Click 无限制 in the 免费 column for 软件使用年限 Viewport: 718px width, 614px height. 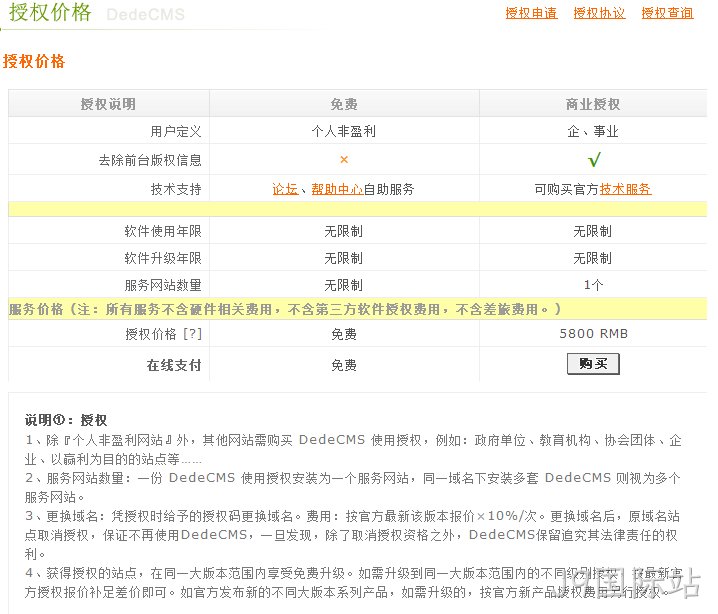343,231
